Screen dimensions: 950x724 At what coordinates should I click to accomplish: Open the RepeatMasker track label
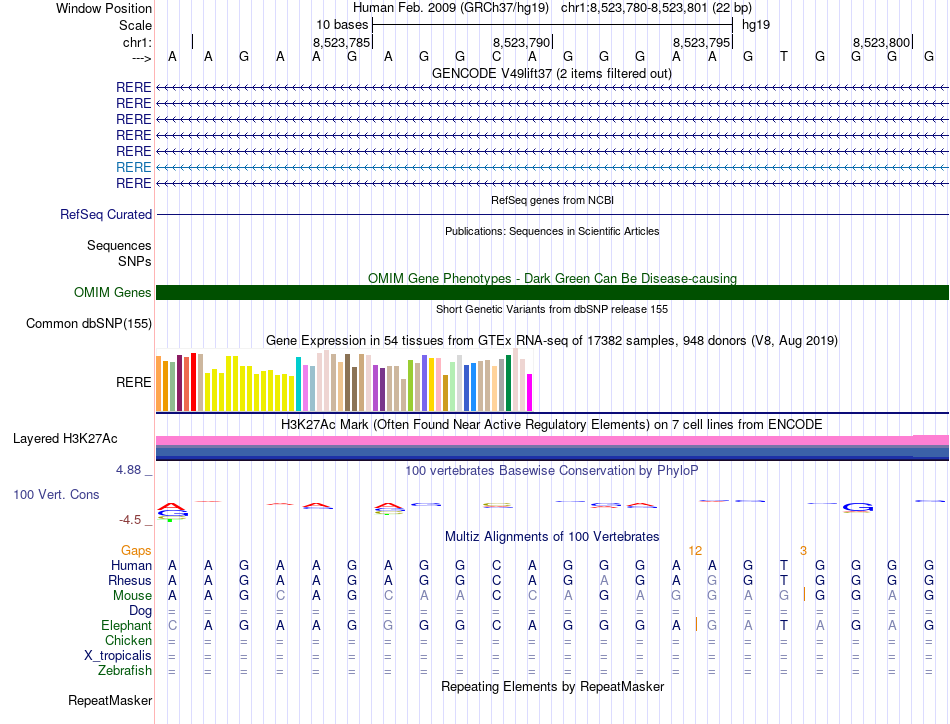(x=110, y=701)
